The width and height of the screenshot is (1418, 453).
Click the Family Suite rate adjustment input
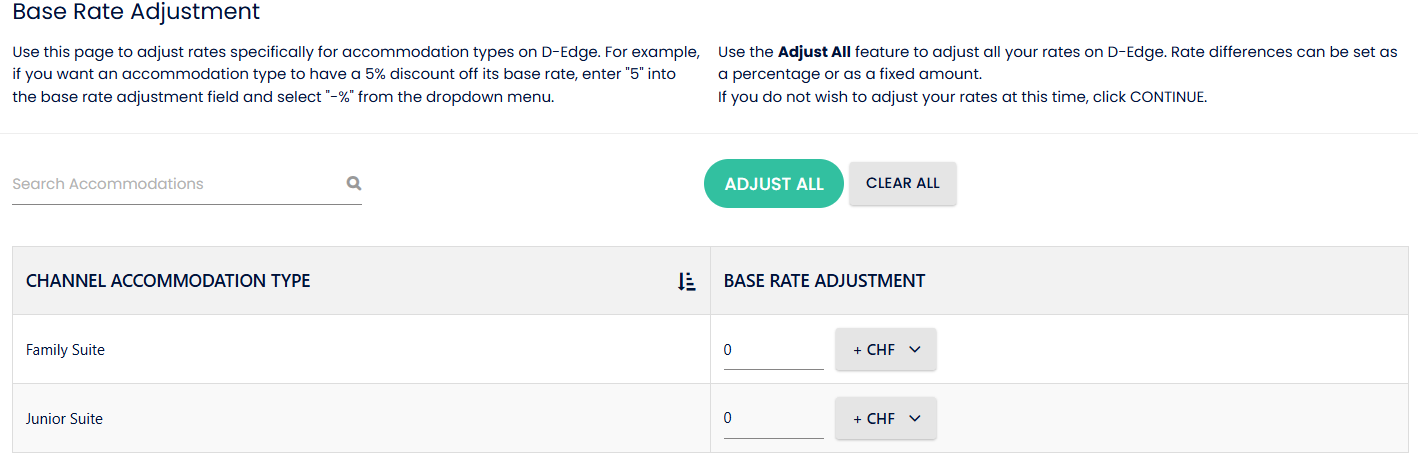tap(773, 350)
